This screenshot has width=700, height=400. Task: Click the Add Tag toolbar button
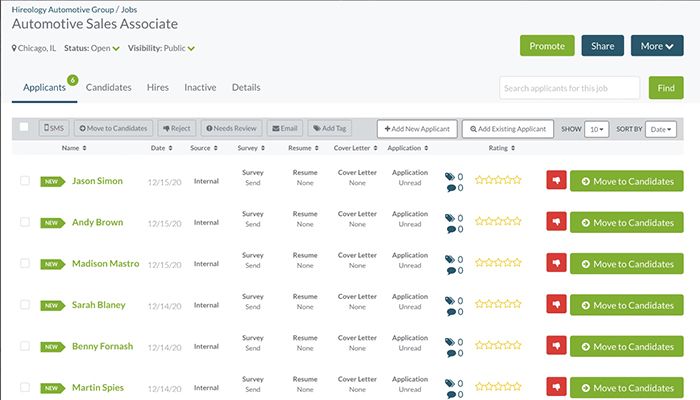point(328,129)
